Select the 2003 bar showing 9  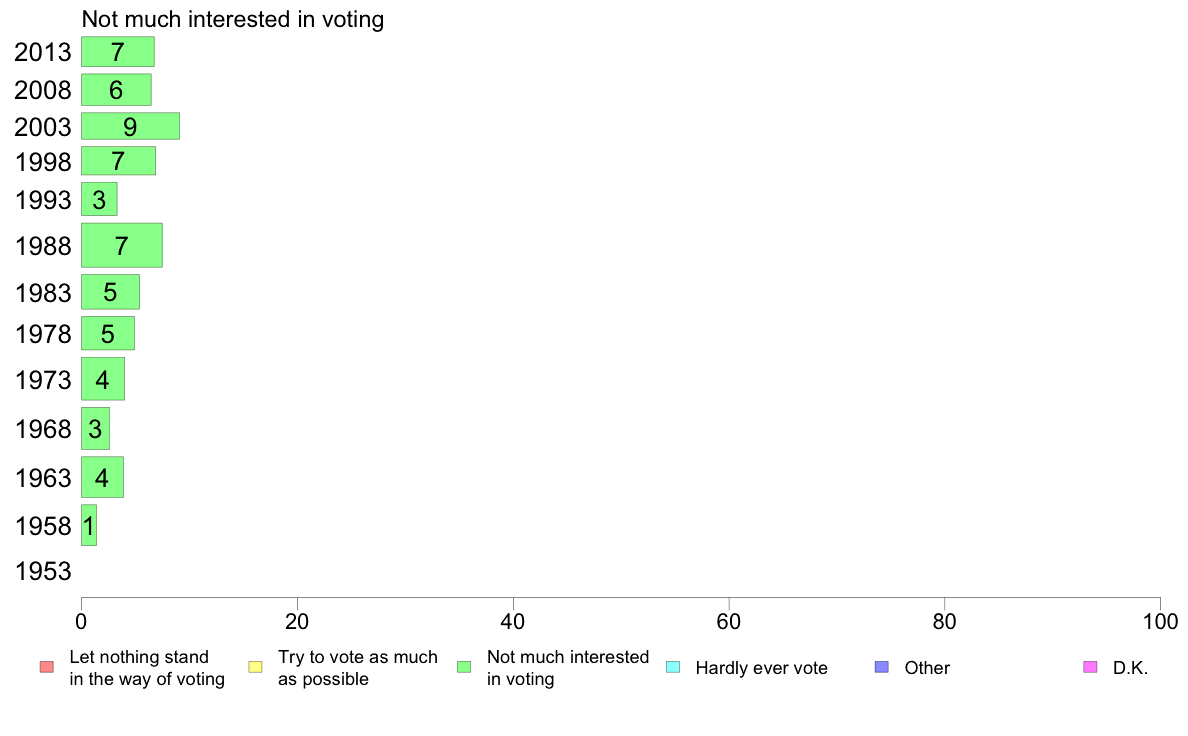(130, 126)
